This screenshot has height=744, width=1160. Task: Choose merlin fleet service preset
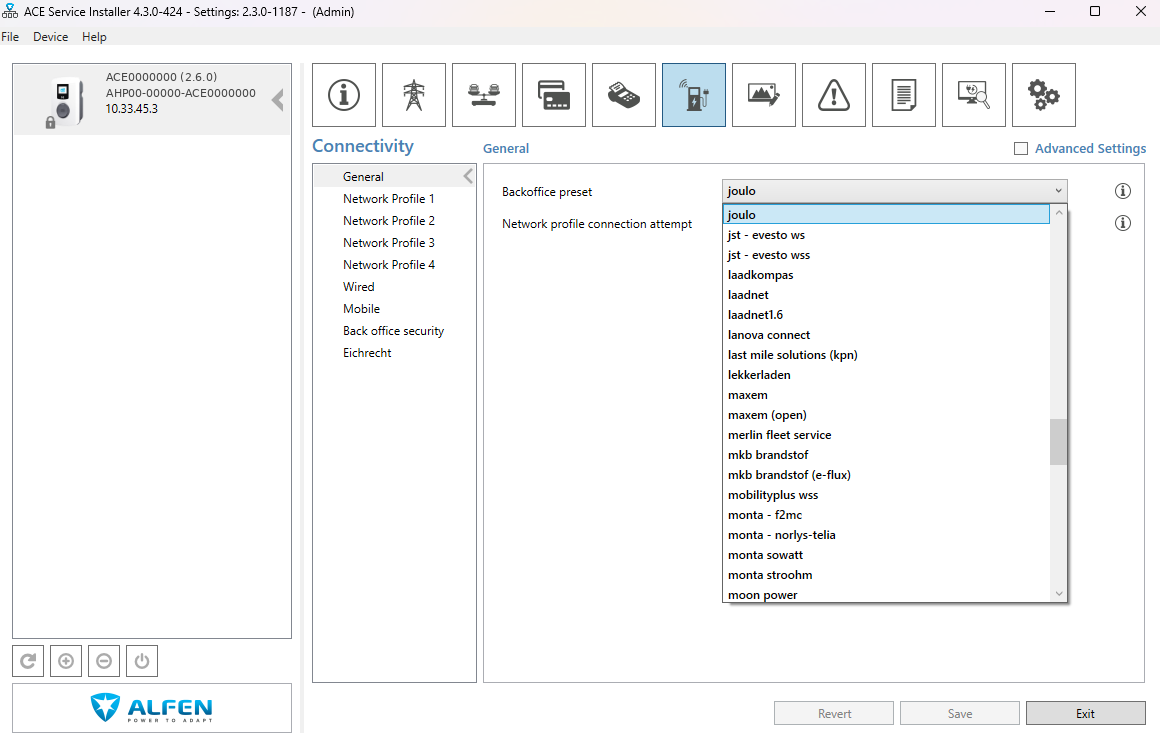click(x=886, y=434)
